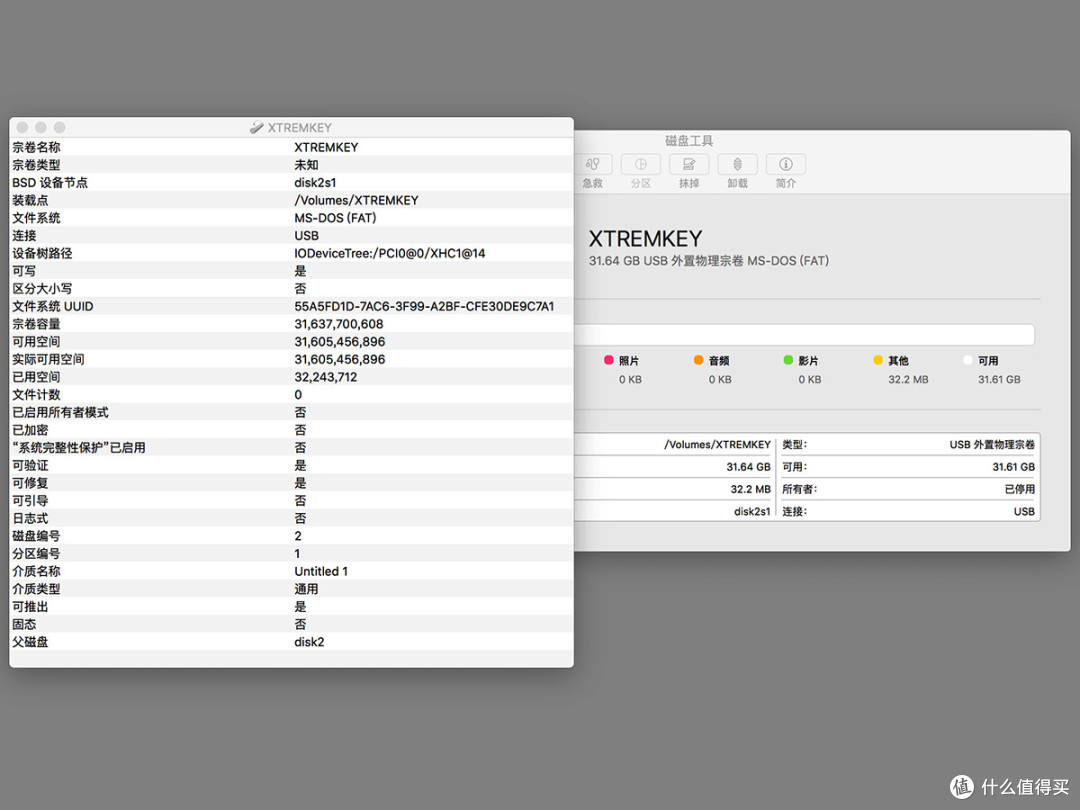Viewport: 1080px width, 810px height.
Task: Click the disk2s1 device cell in Disk Utility
Action: 752,512
